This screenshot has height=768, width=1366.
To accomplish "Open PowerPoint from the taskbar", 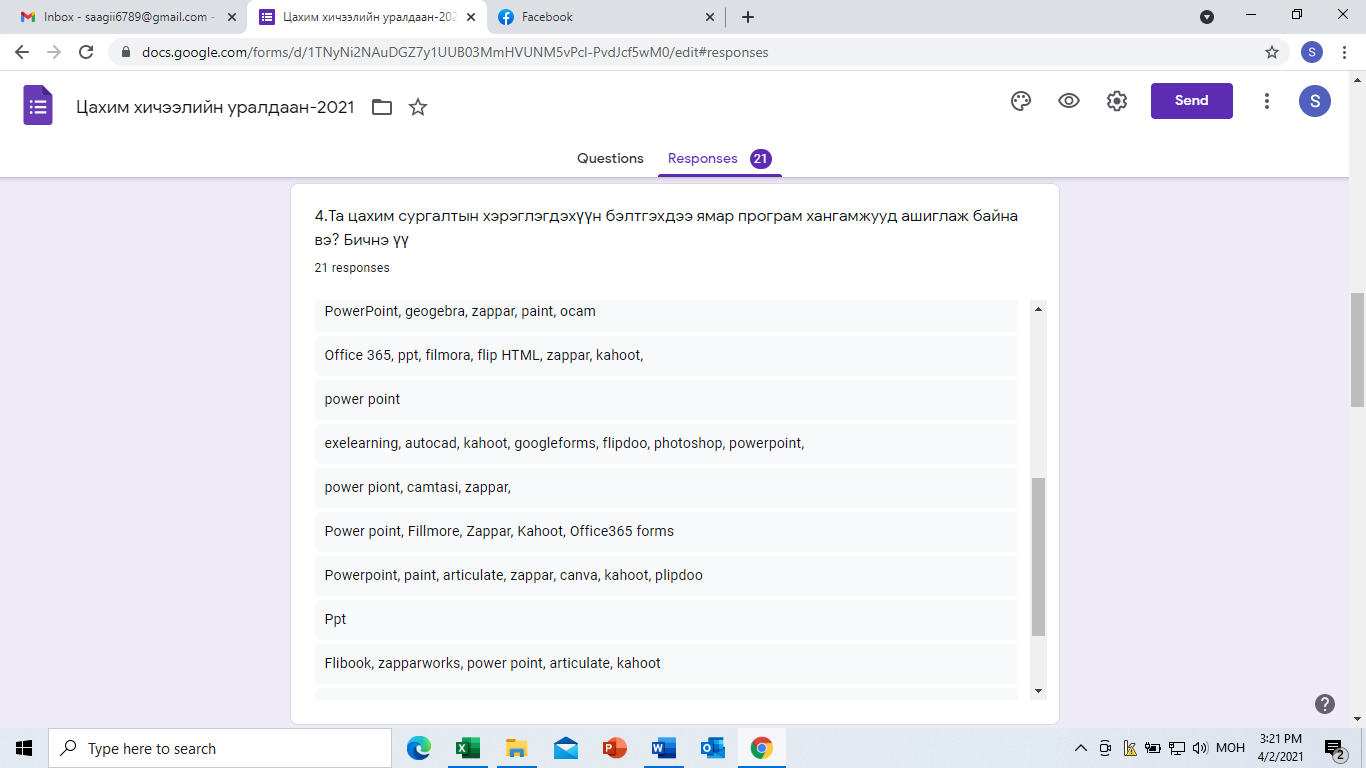I will tap(614, 748).
